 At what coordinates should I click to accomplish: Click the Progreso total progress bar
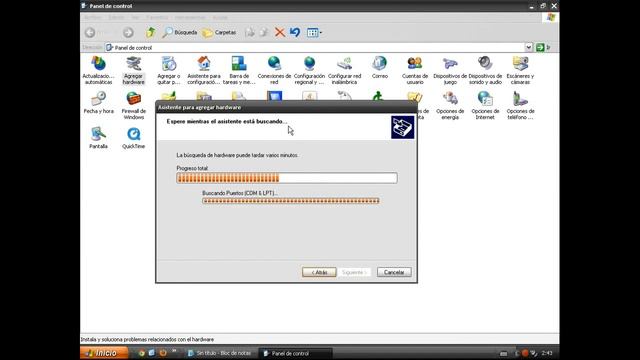point(287,178)
